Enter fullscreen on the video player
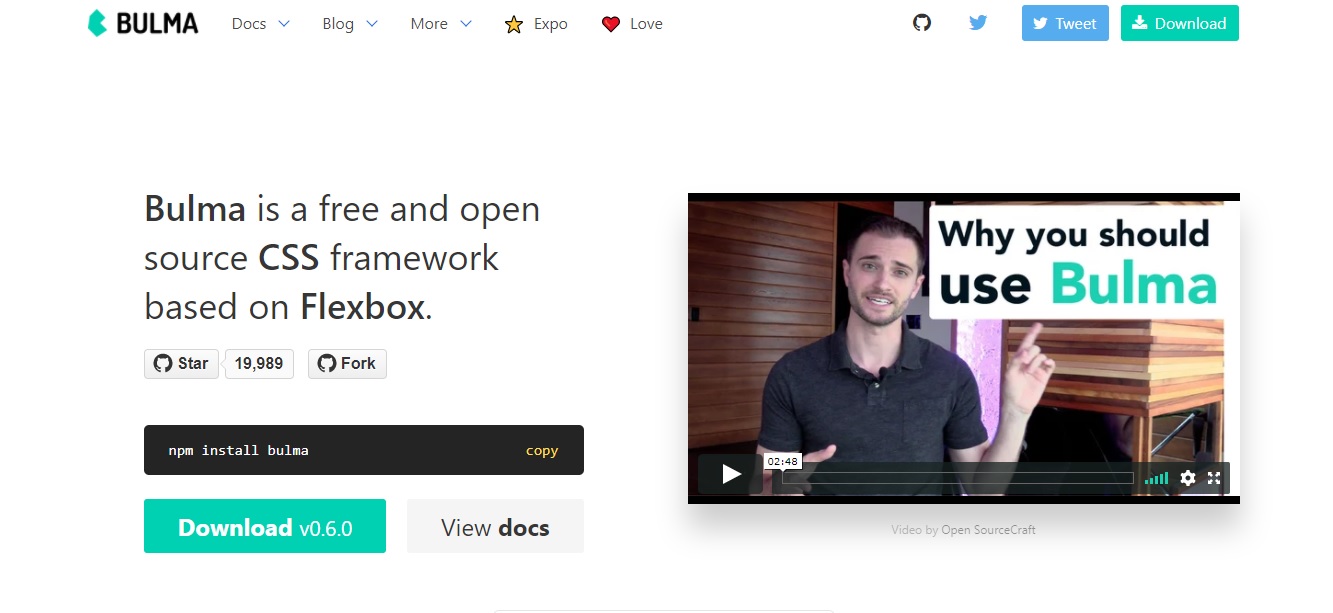Image resolution: width=1333 pixels, height=613 pixels. tap(1214, 478)
